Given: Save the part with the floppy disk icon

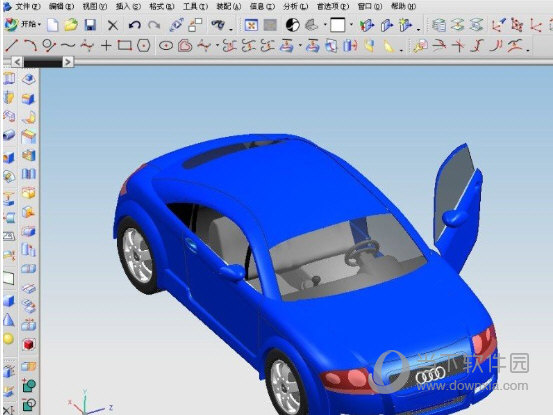Looking at the screenshot, I should (90, 25).
